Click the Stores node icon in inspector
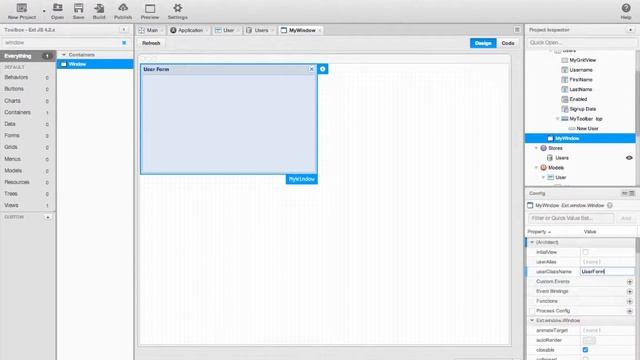The image size is (640, 360). [543, 148]
